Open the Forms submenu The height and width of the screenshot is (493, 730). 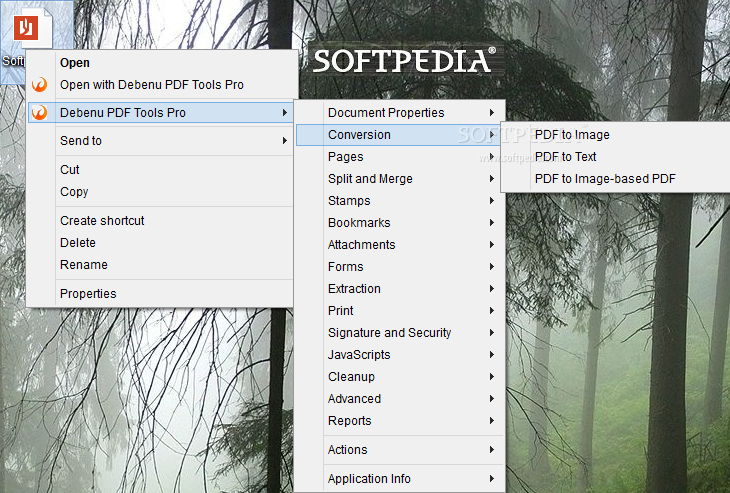(400, 267)
